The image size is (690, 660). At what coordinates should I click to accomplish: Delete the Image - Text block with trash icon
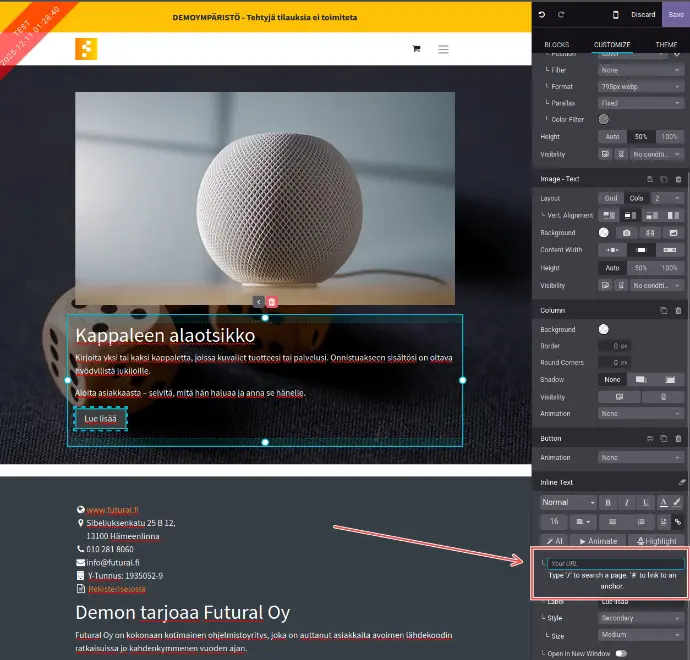pyautogui.click(x=677, y=179)
